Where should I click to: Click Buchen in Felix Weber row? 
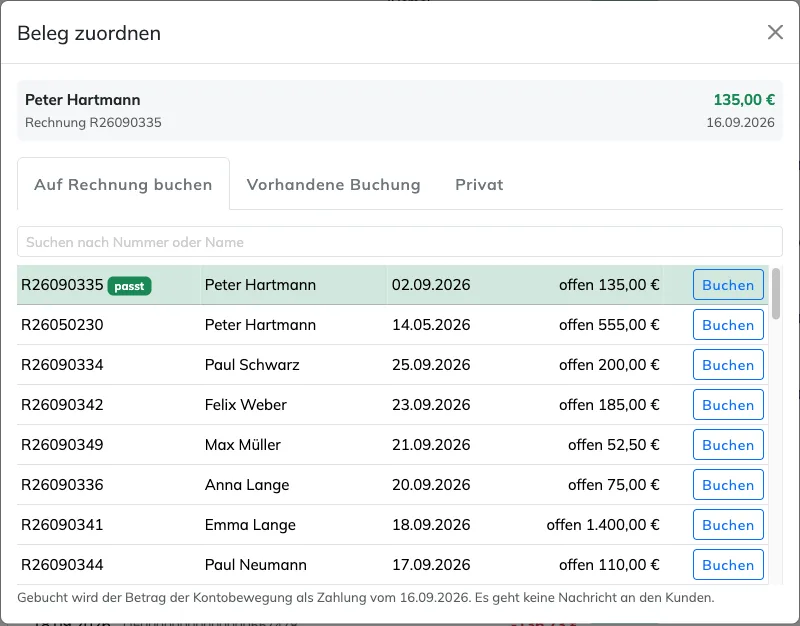point(728,405)
